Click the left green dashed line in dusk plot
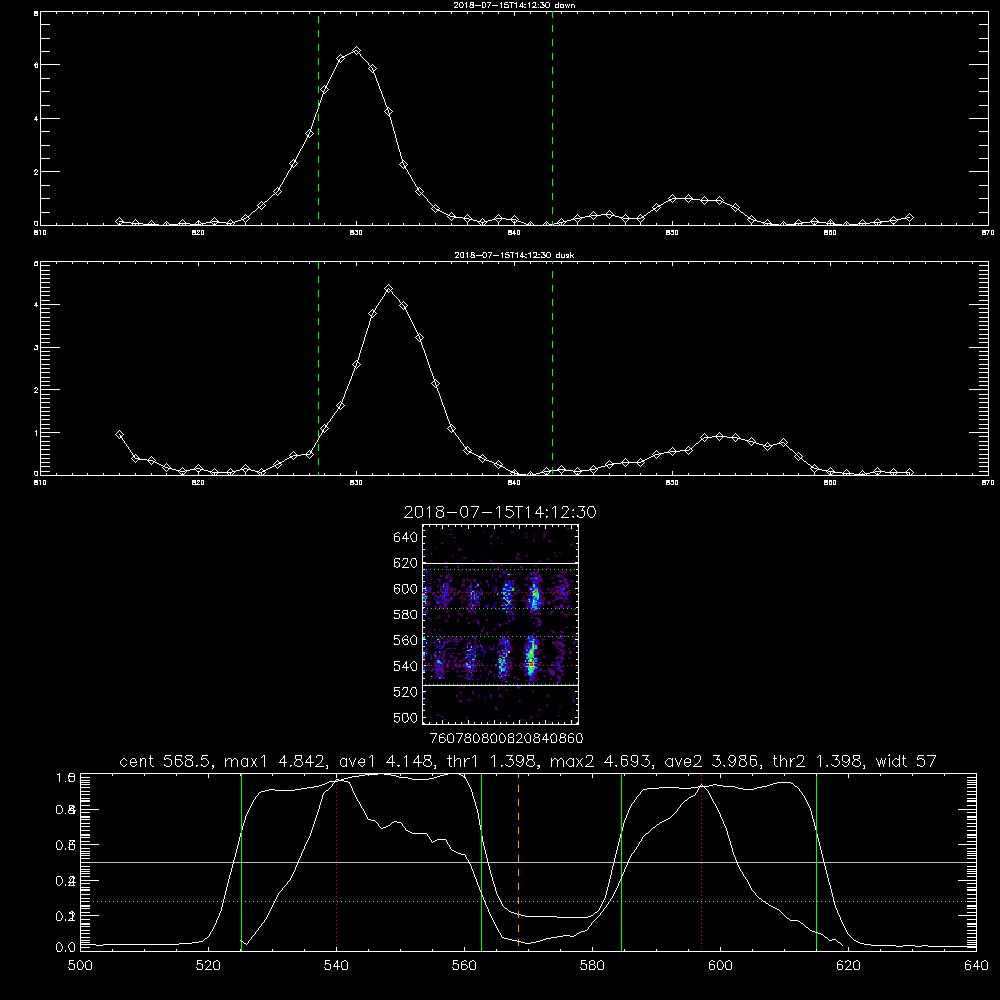The width and height of the screenshot is (1000, 1000). pyautogui.click(x=318, y=368)
